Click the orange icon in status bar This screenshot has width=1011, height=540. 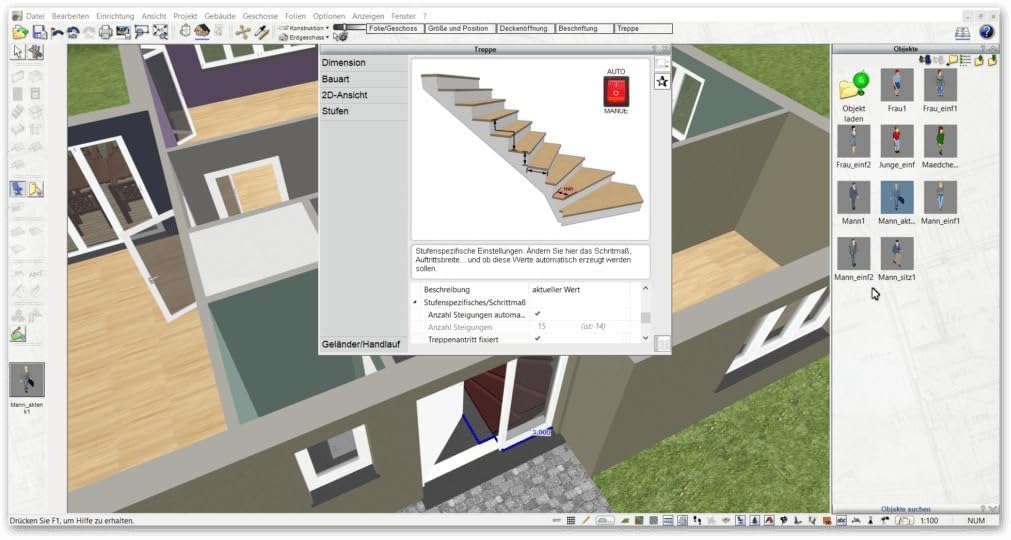point(827,521)
